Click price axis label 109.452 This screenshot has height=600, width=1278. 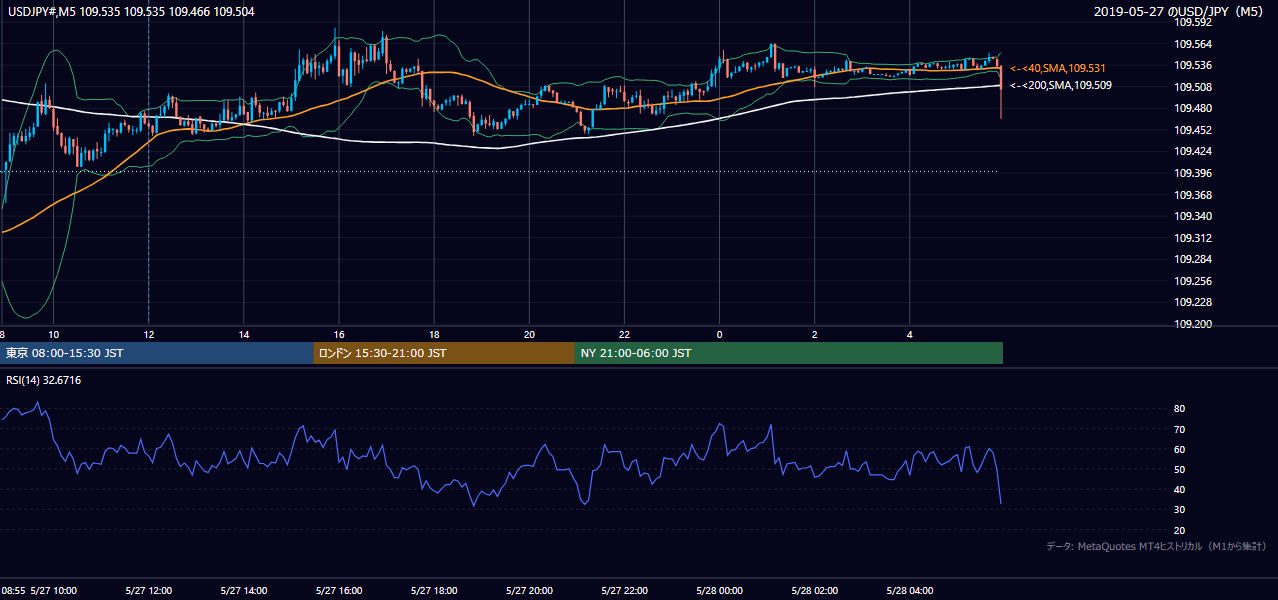click(1193, 130)
